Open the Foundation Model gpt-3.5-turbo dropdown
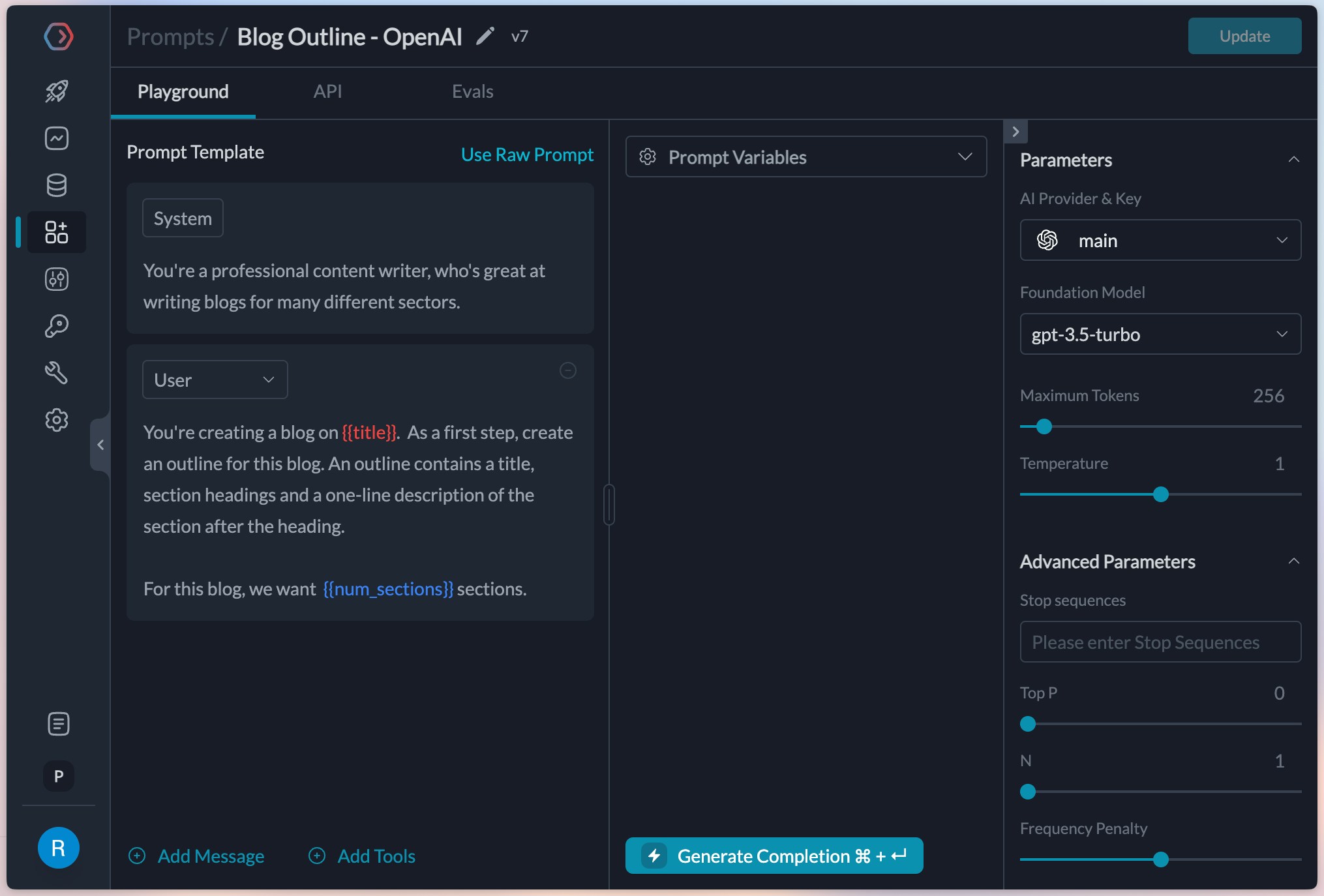The height and width of the screenshot is (896, 1324). point(1160,335)
